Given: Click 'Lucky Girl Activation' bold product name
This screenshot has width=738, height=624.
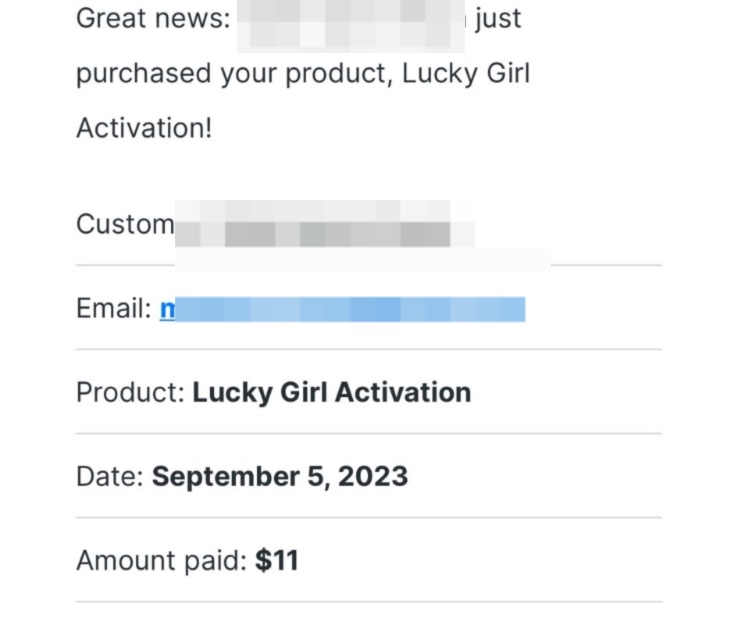Looking at the screenshot, I should pyautogui.click(x=331, y=392).
